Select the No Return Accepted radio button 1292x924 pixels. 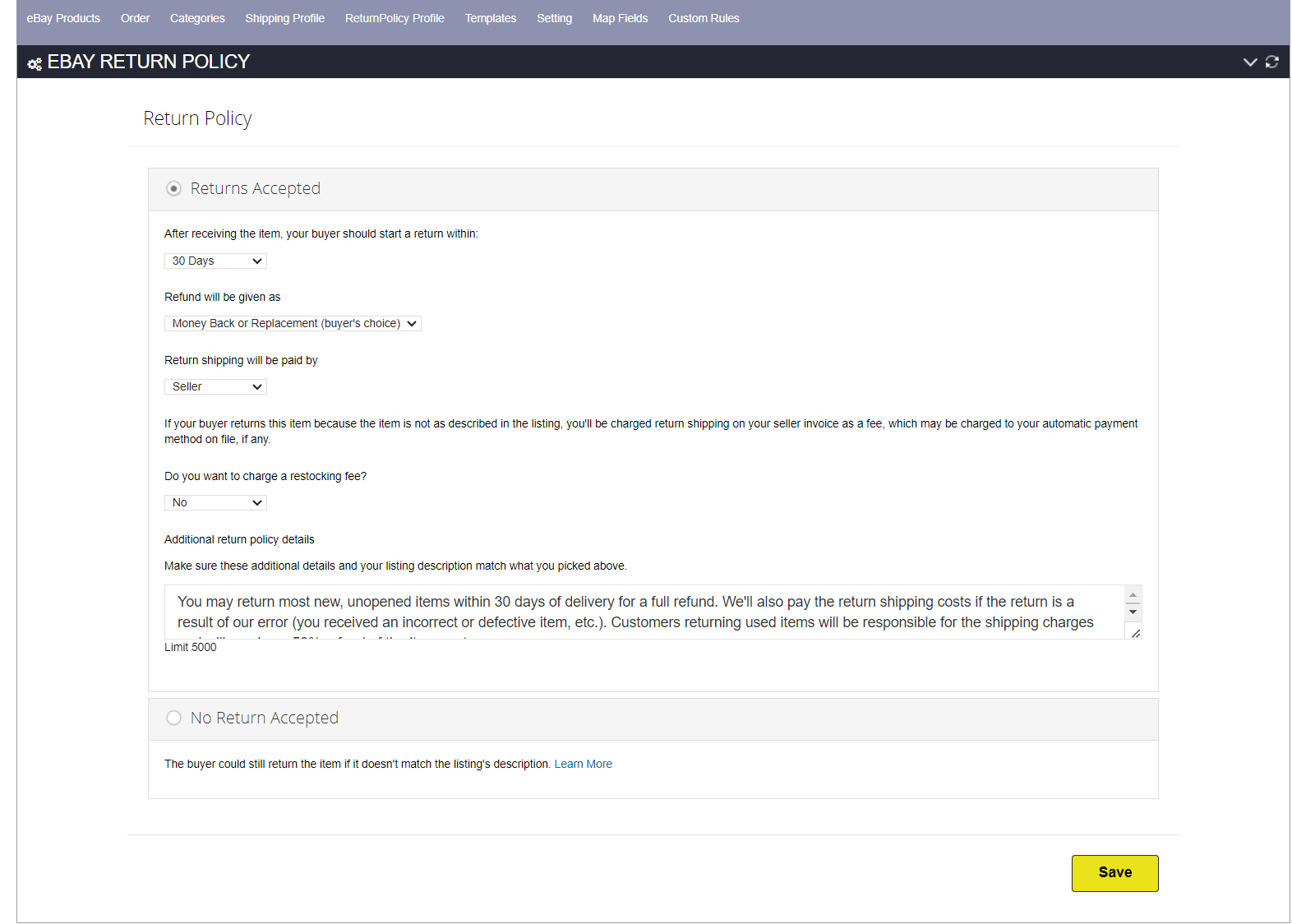(173, 718)
